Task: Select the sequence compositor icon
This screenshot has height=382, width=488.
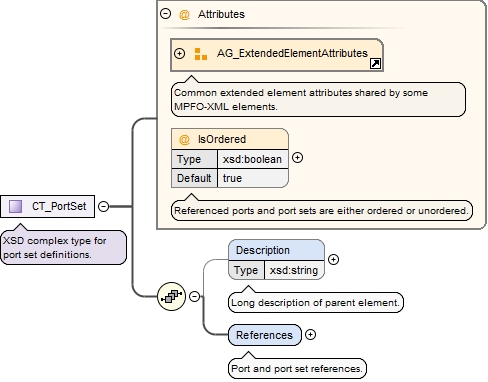Action: [171, 296]
